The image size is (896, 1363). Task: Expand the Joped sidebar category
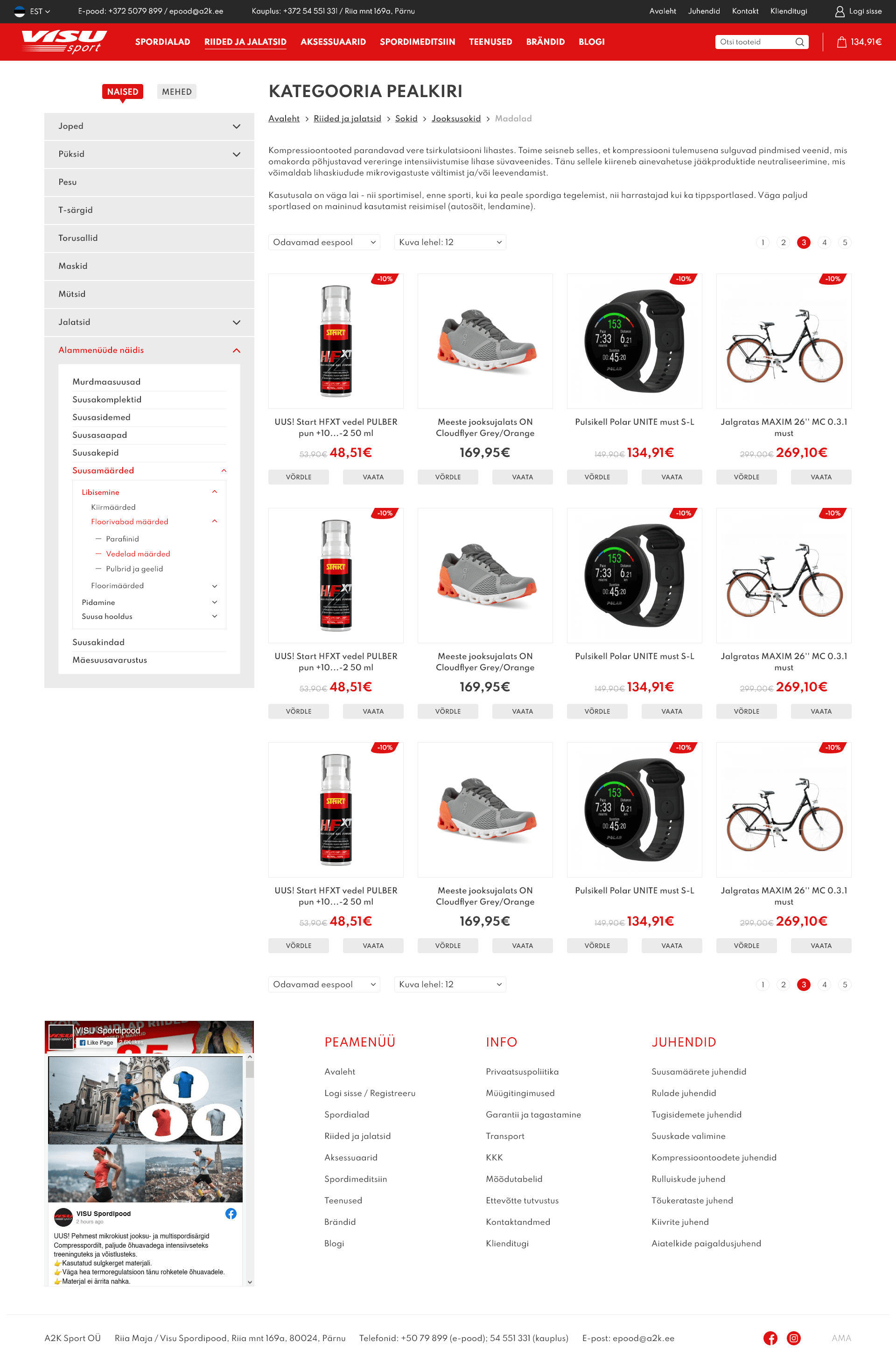tap(149, 126)
